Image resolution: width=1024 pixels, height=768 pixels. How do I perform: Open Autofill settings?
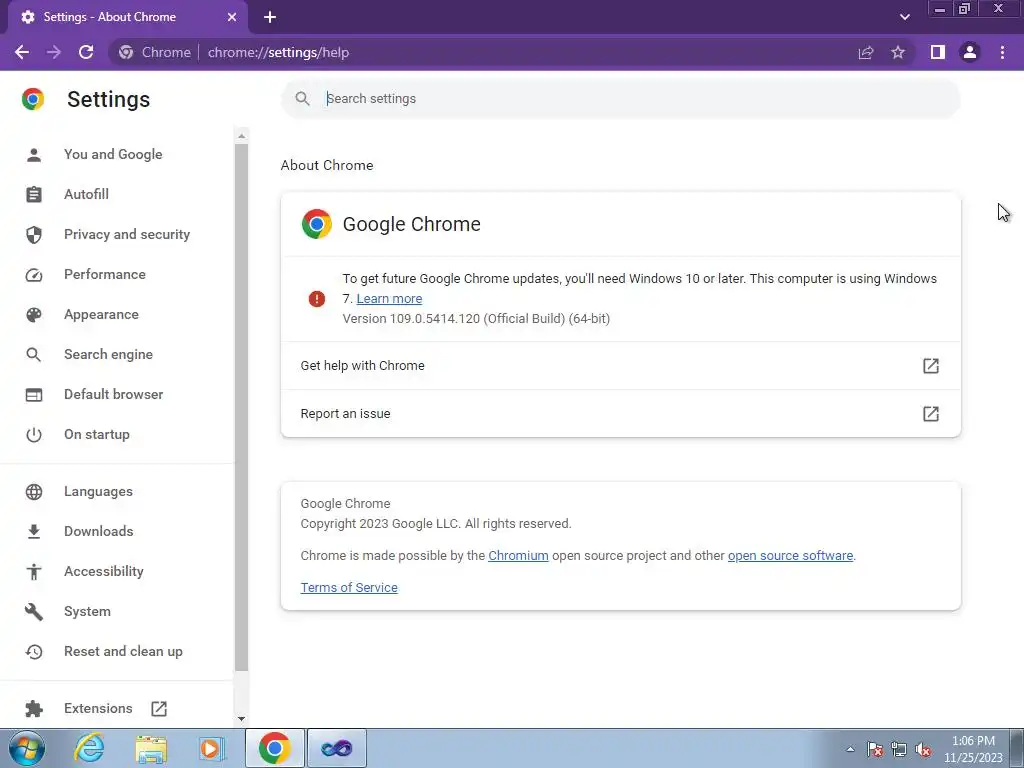86,195
